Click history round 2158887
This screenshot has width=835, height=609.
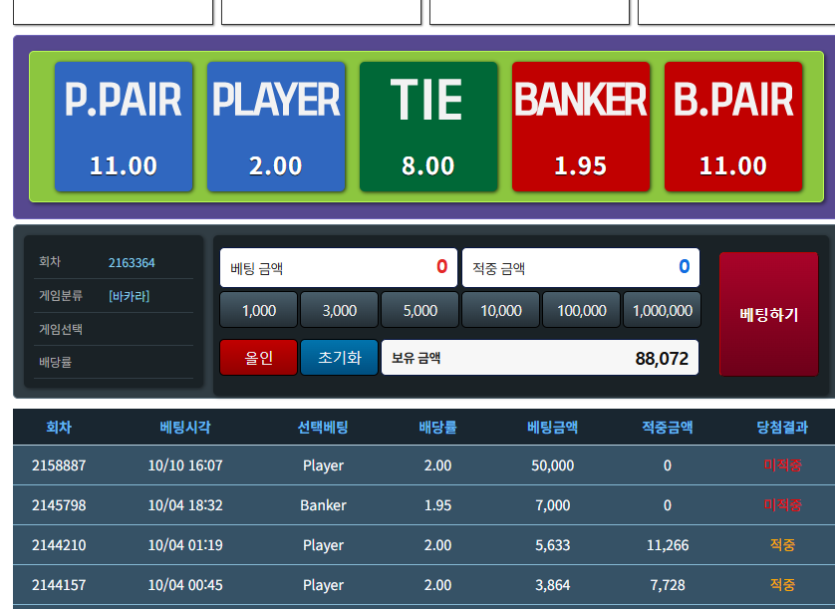(x=59, y=465)
